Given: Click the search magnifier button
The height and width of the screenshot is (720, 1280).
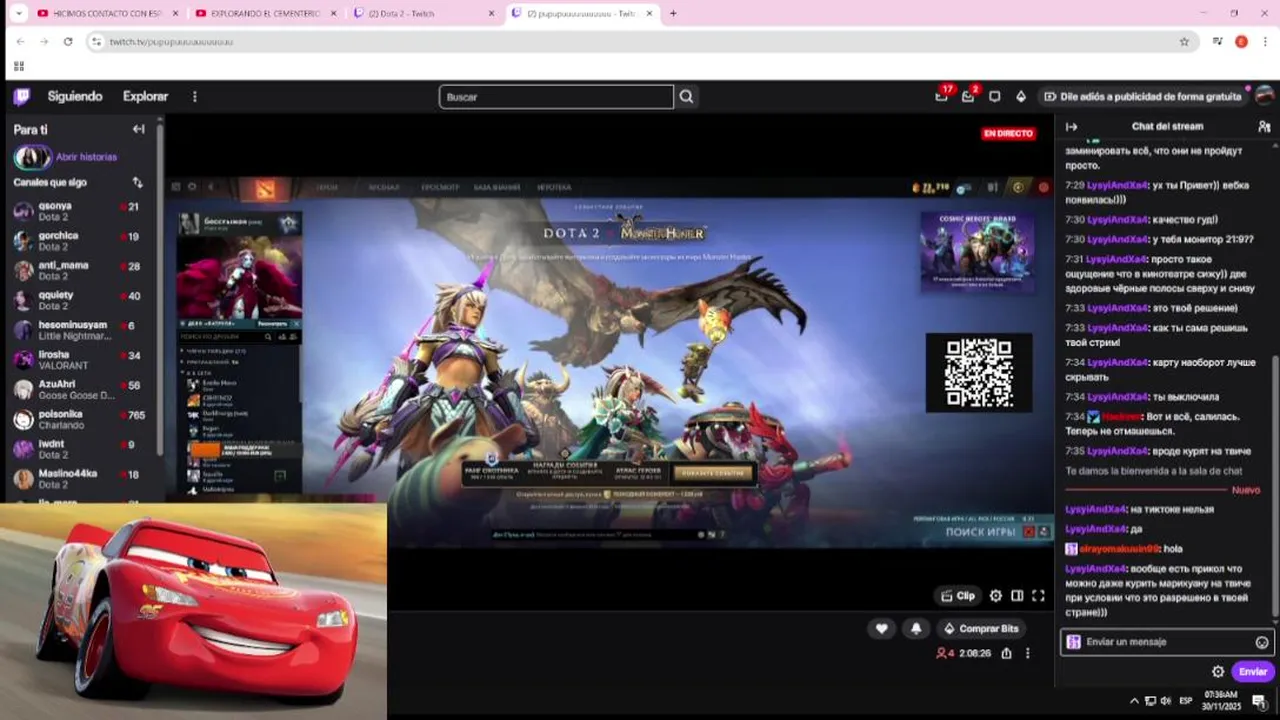Looking at the screenshot, I should point(686,97).
